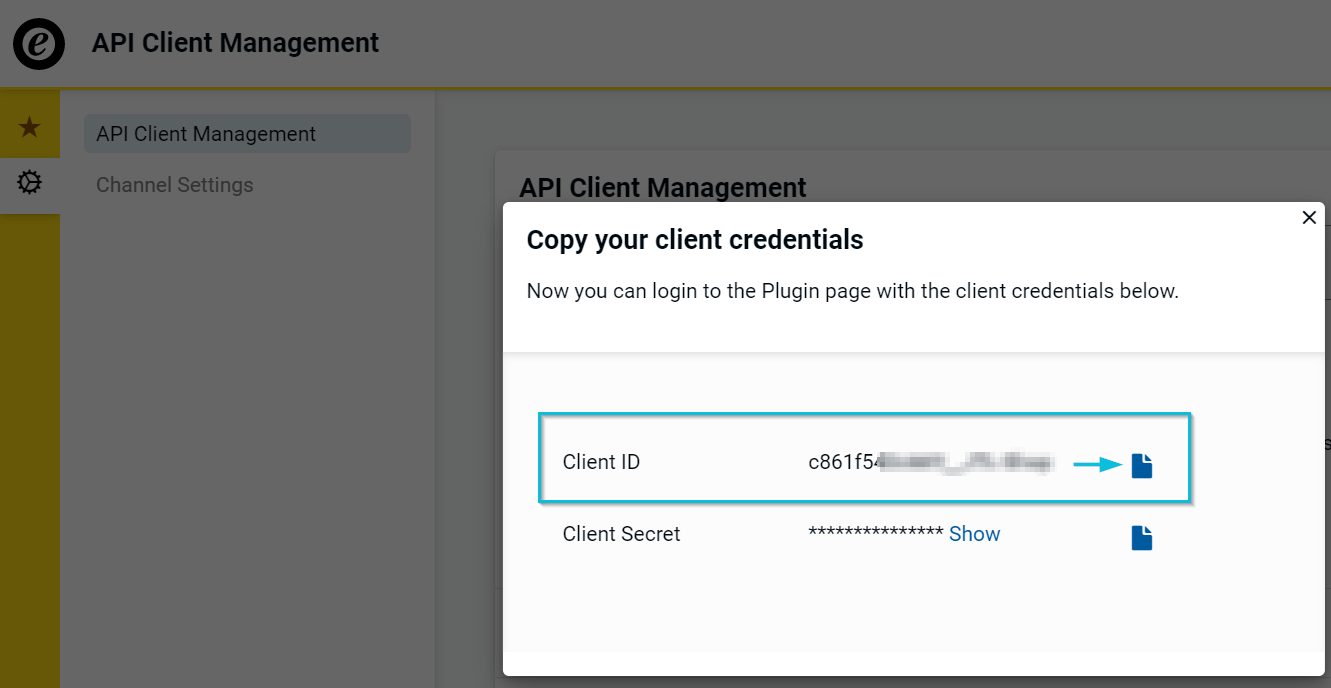Open the gear settings sidebar tab
Viewport: 1331px width, 688px height.
pyautogui.click(x=29, y=183)
